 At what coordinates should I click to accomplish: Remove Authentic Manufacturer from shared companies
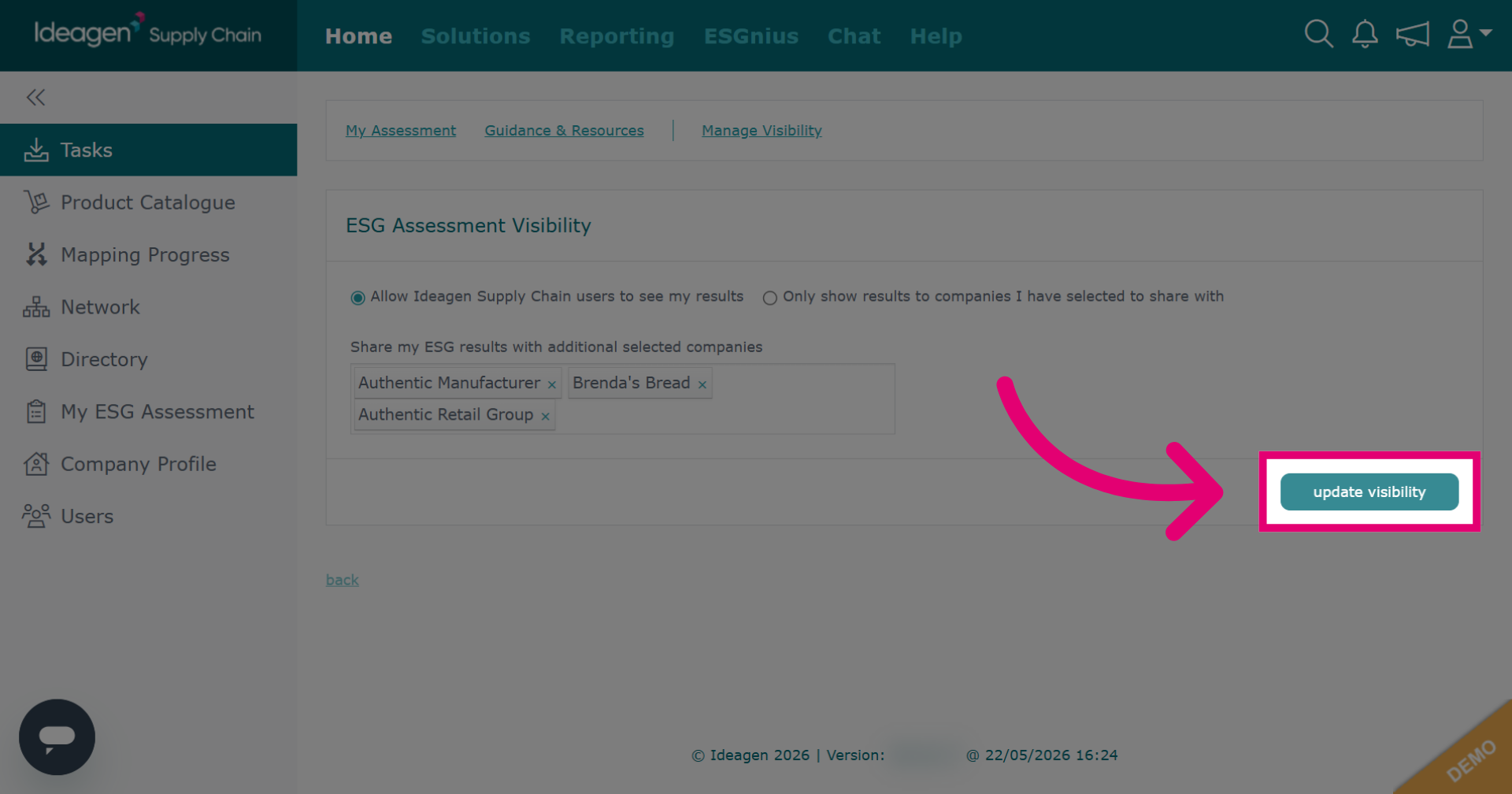click(552, 384)
